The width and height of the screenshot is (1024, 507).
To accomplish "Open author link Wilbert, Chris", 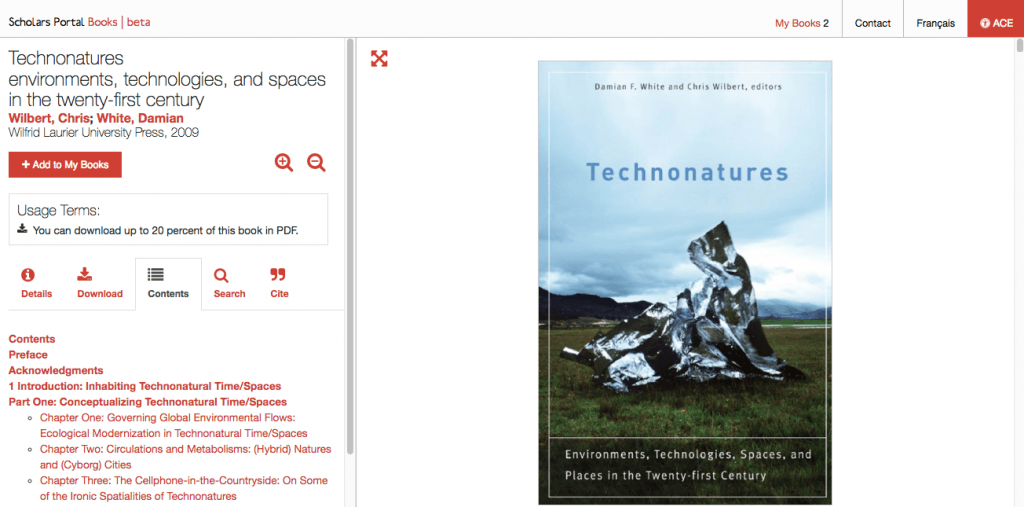I will click(x=48, y=118).
